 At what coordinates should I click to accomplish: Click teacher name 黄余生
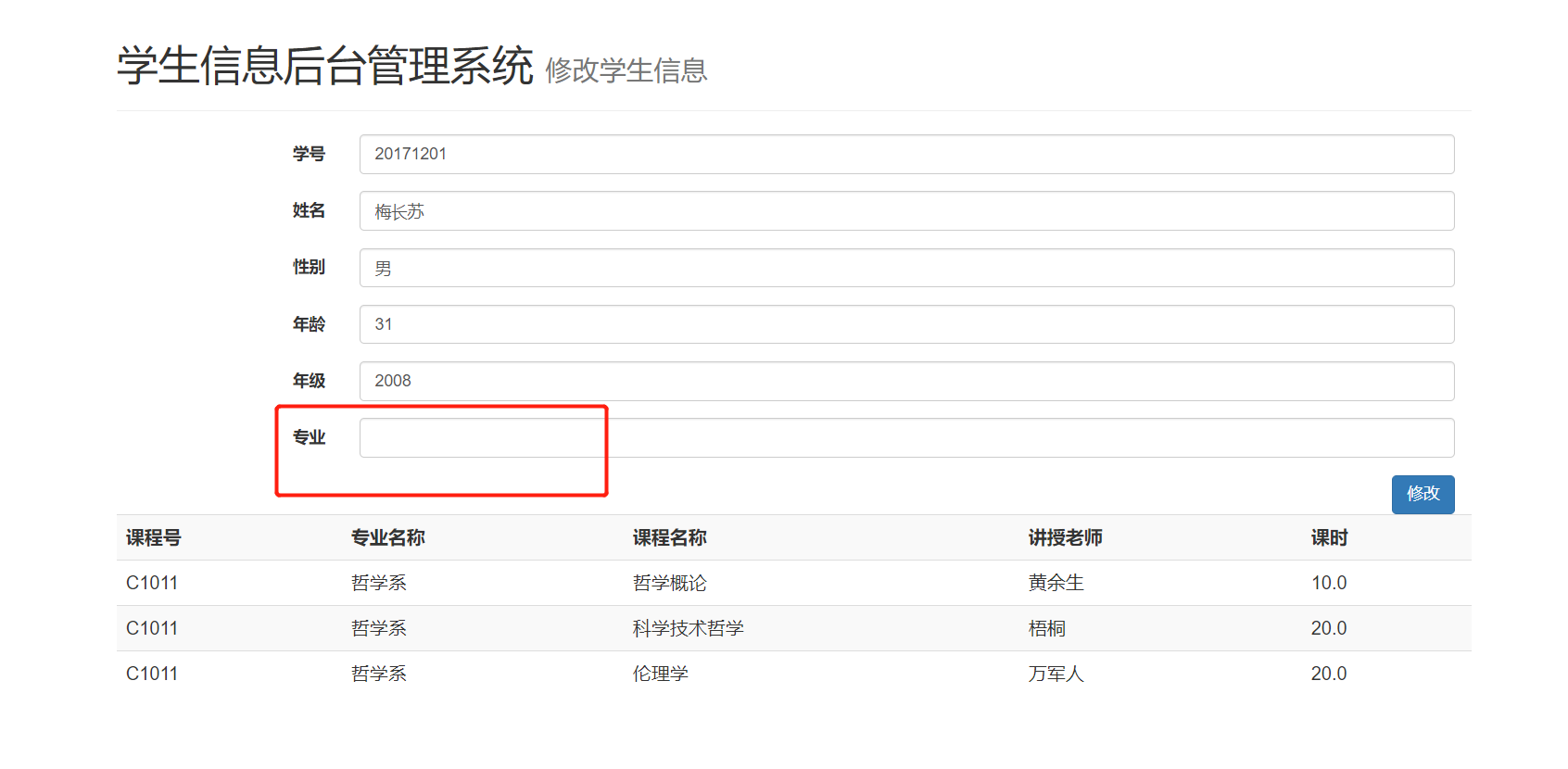[1056, 583]
